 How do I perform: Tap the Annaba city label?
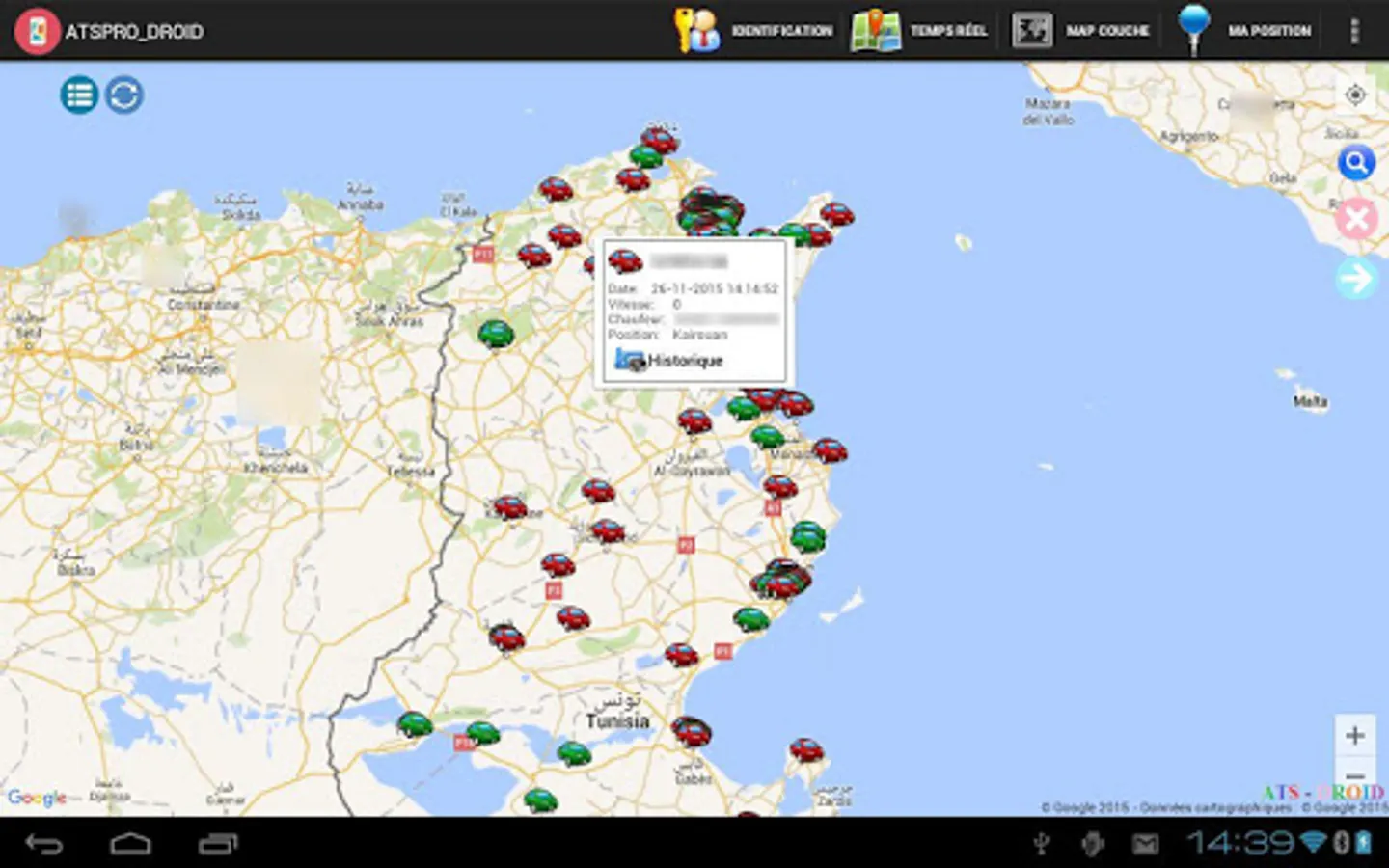tap(361, 204)
